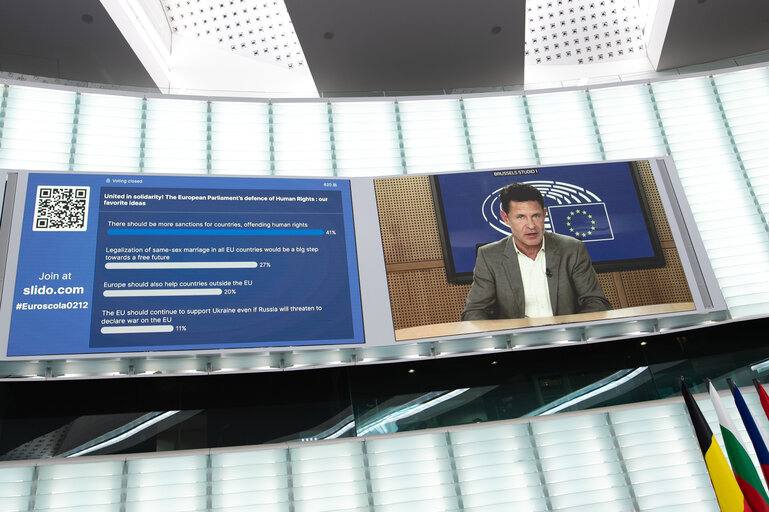Click the 20% result bar
Screen dimensions: 769x512
(x=162, y=292)
